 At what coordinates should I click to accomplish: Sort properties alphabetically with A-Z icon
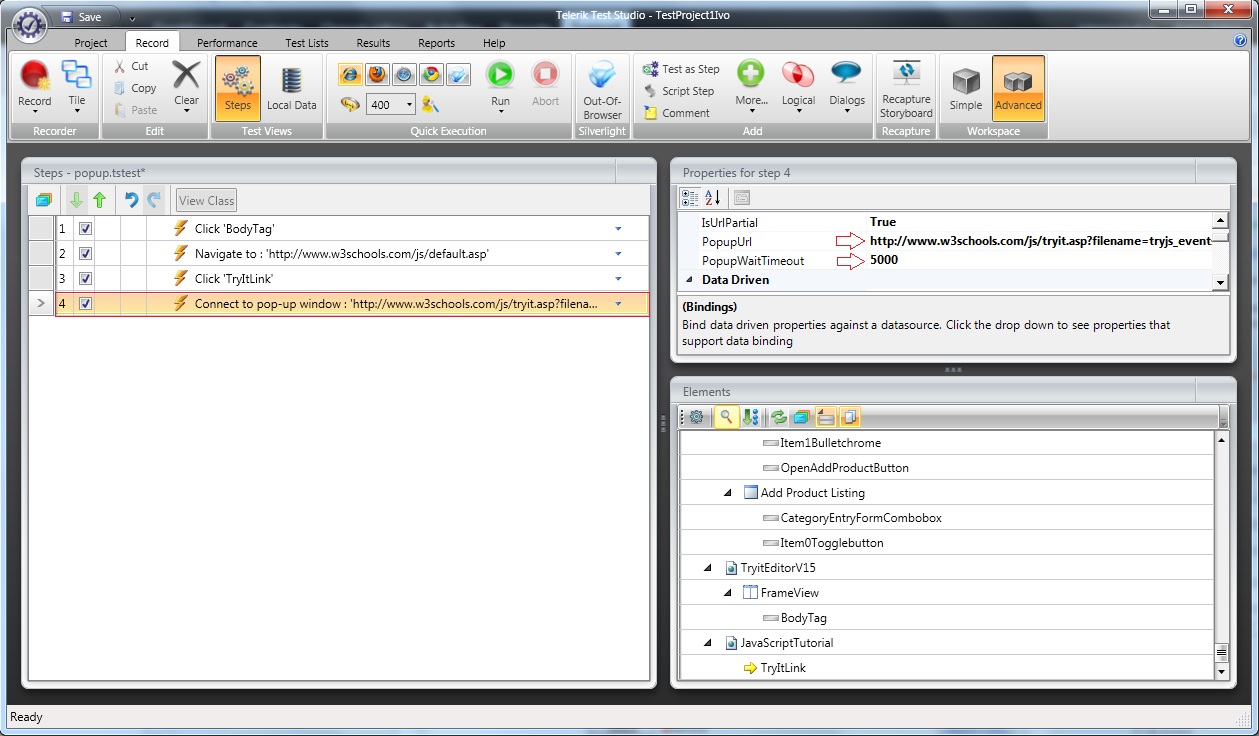coord(713,198)
